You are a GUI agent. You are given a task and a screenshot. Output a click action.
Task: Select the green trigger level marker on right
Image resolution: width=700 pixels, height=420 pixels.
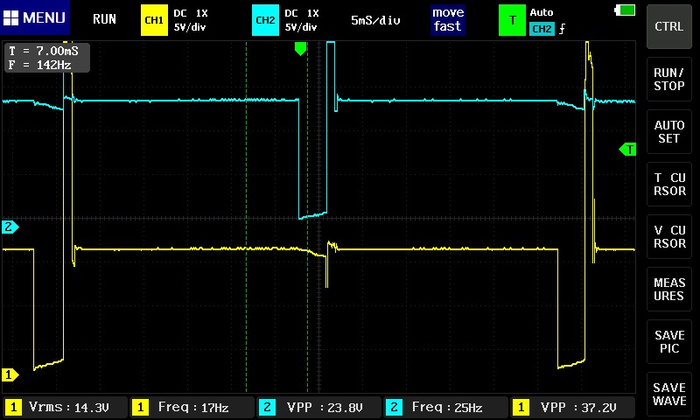(x=629, y=149)
